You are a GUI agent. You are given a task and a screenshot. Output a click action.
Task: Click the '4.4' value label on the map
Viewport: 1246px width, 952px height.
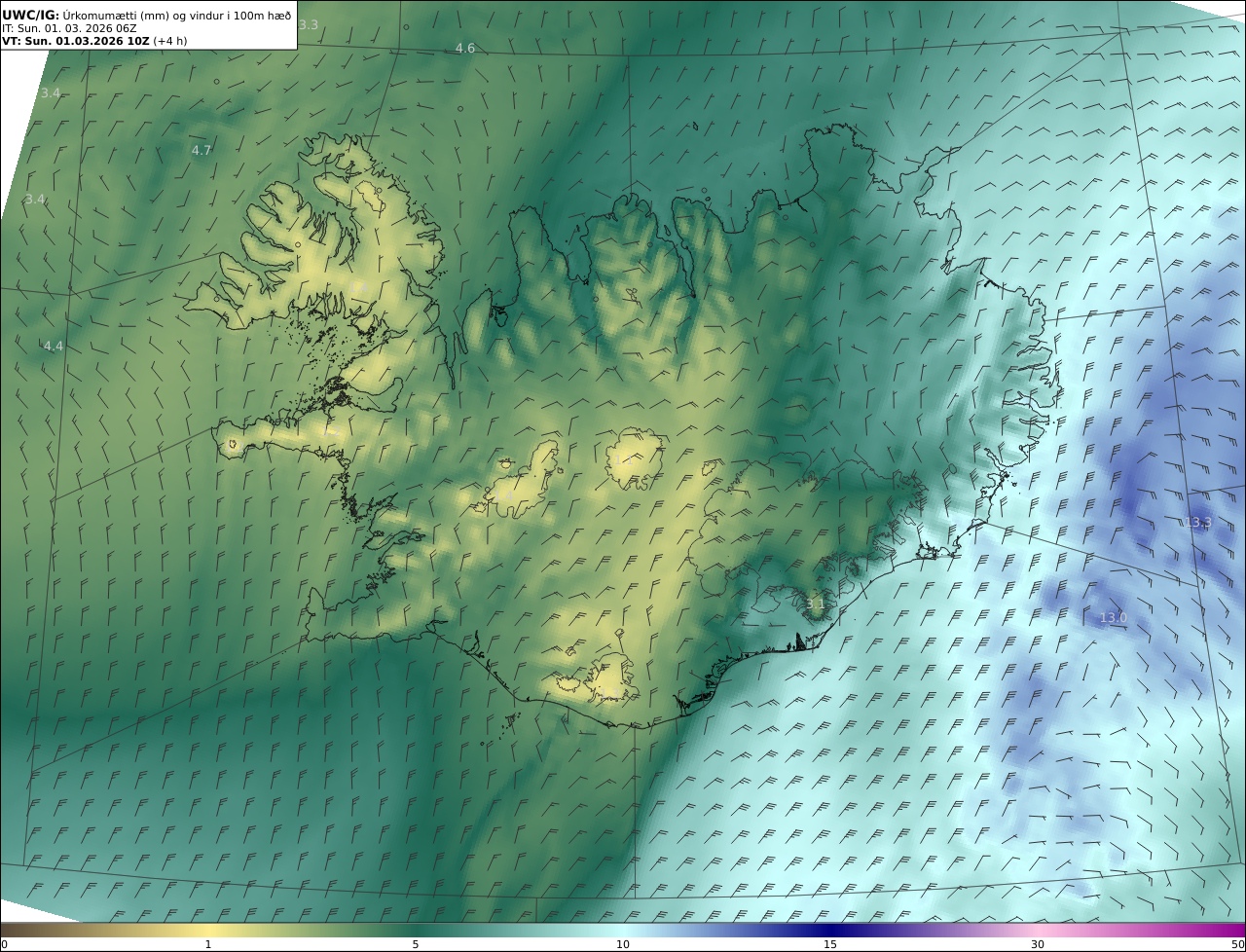pos(53,346)
